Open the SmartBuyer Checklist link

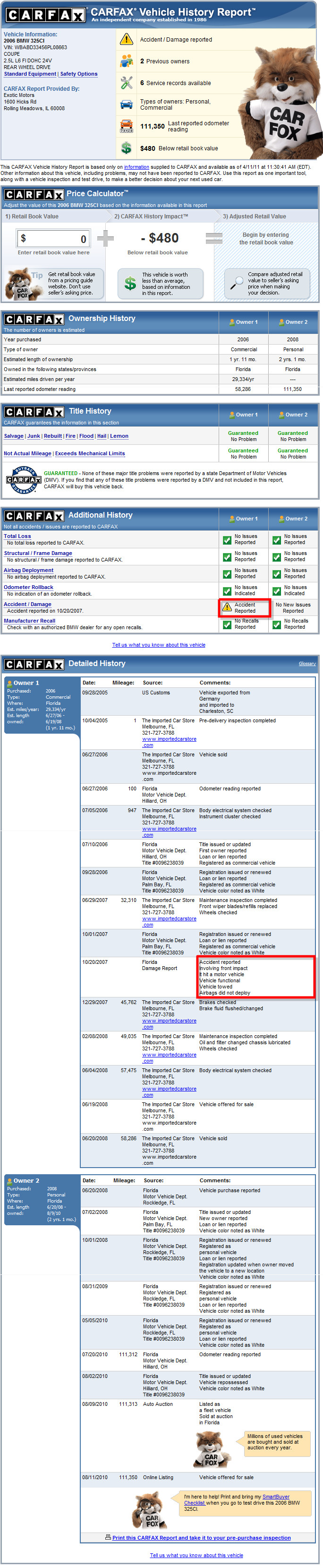[237, 1500]
